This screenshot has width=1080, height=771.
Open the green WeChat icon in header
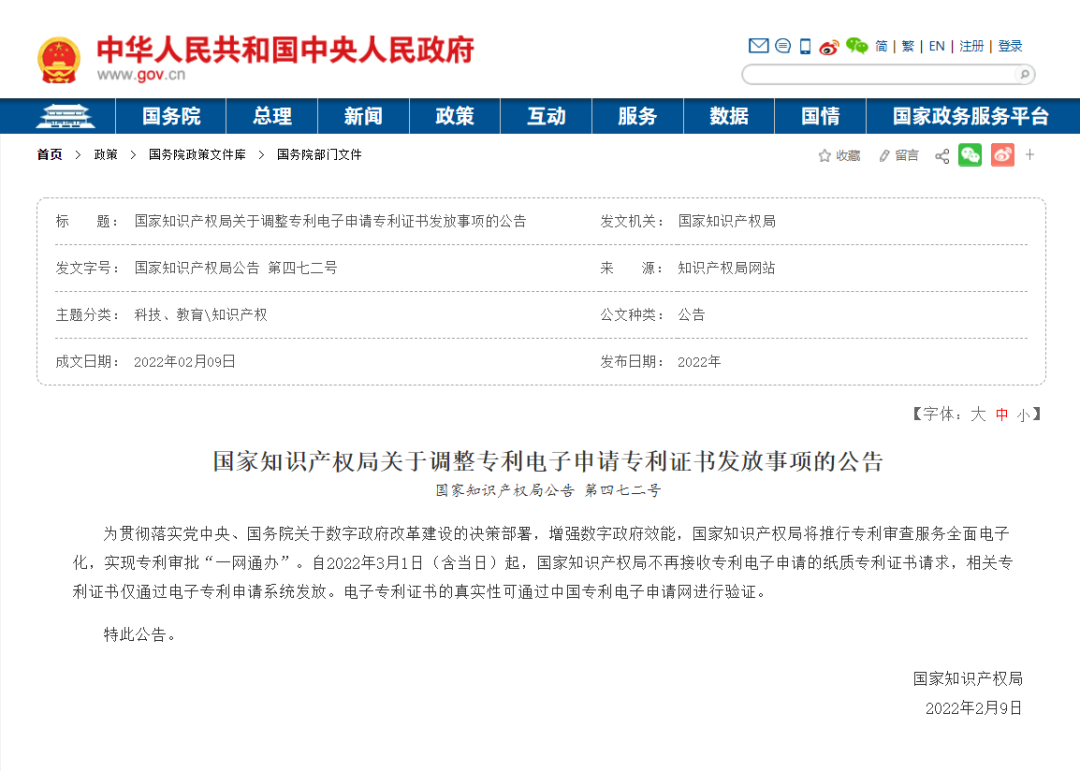[x=856, y=46]
